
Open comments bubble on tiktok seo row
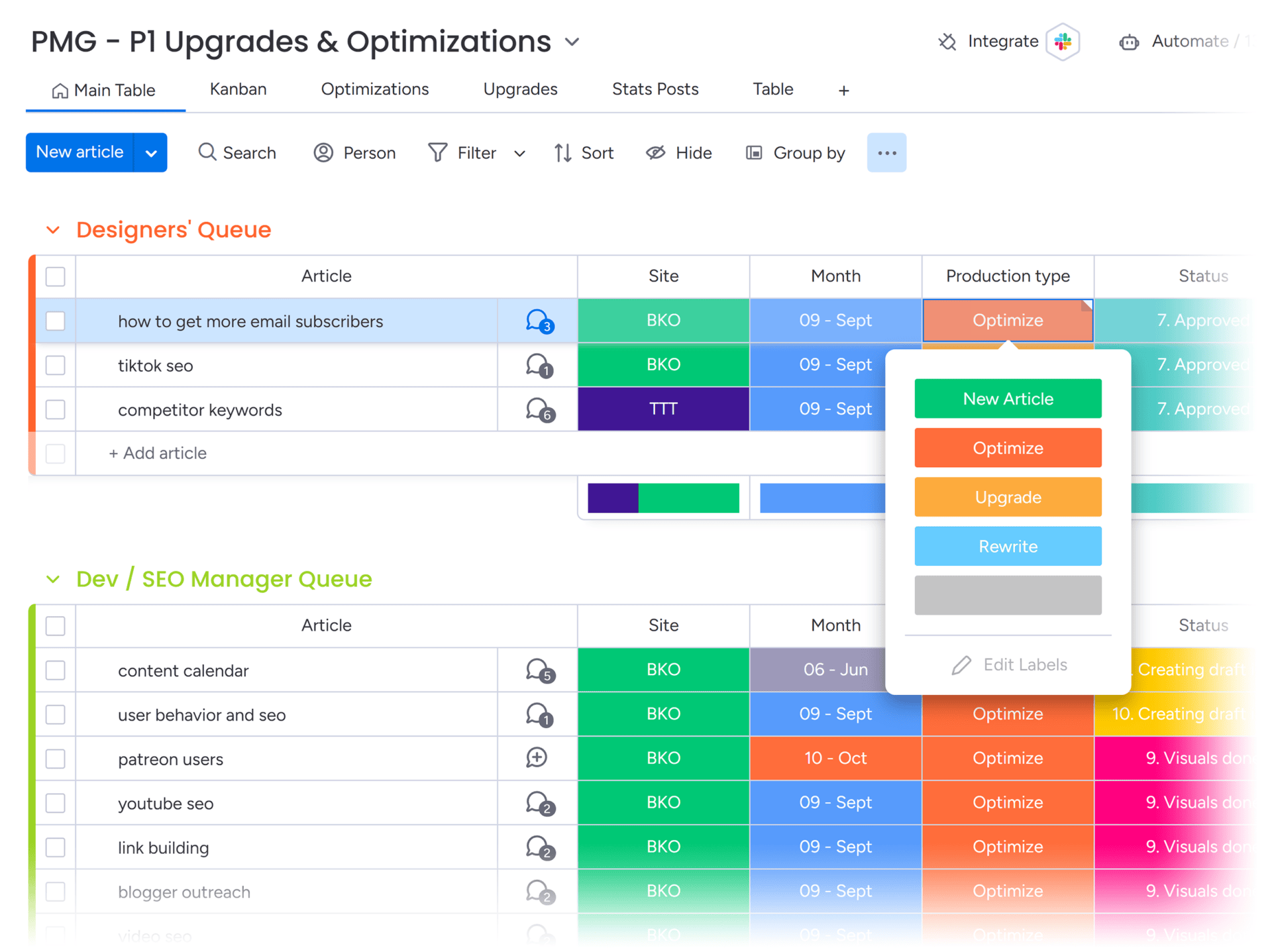coord(536,365)
